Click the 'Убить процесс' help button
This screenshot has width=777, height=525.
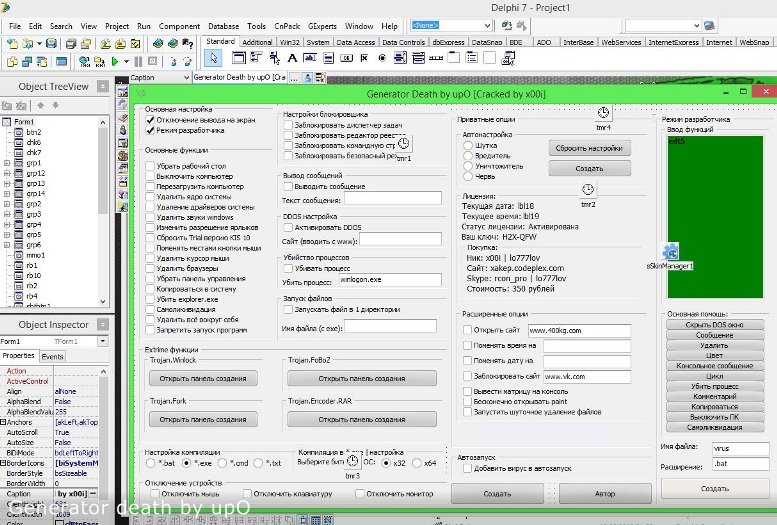[x=715, y=386]
